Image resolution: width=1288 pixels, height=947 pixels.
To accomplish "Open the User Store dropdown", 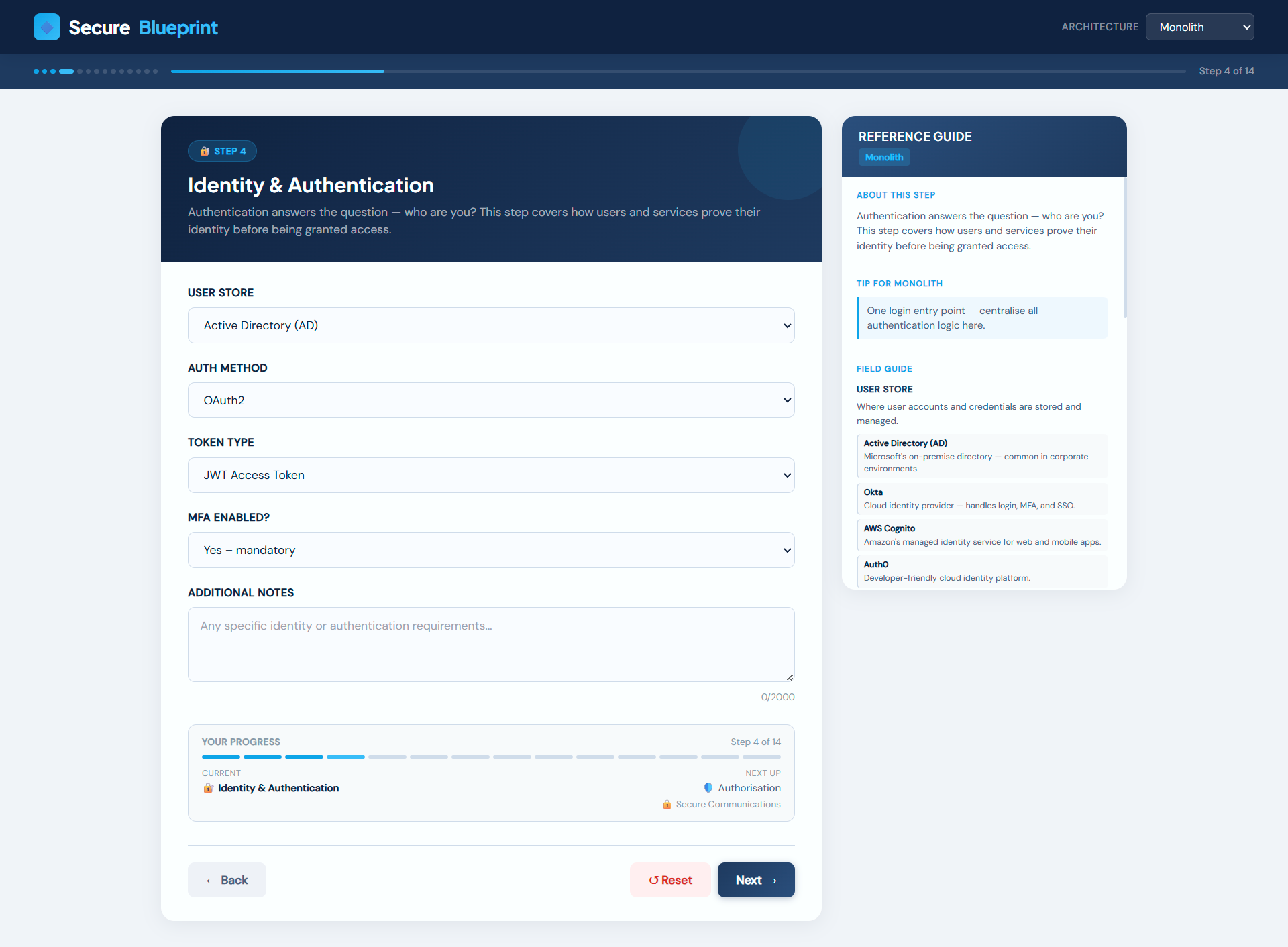I will pyautogui.click(x=491, y=325).
